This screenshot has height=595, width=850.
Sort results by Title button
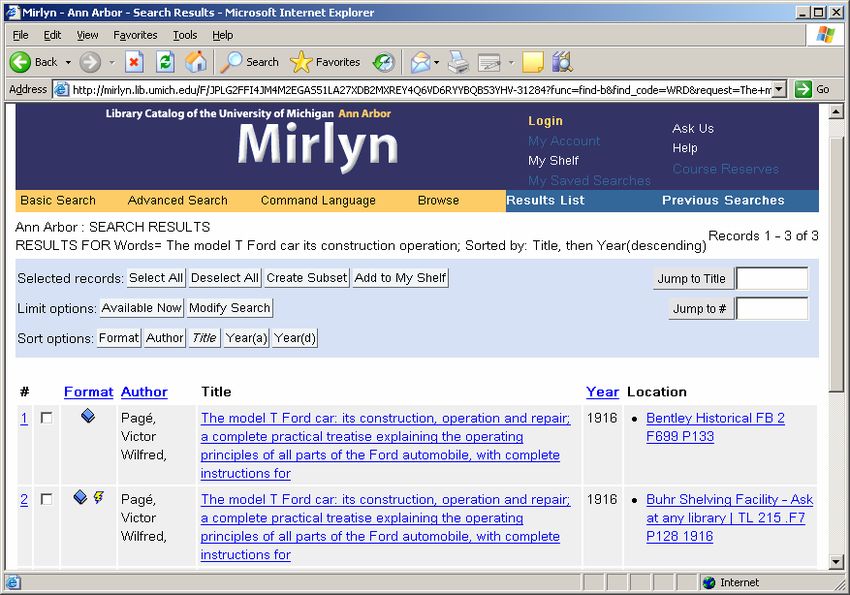click(204, 338)
